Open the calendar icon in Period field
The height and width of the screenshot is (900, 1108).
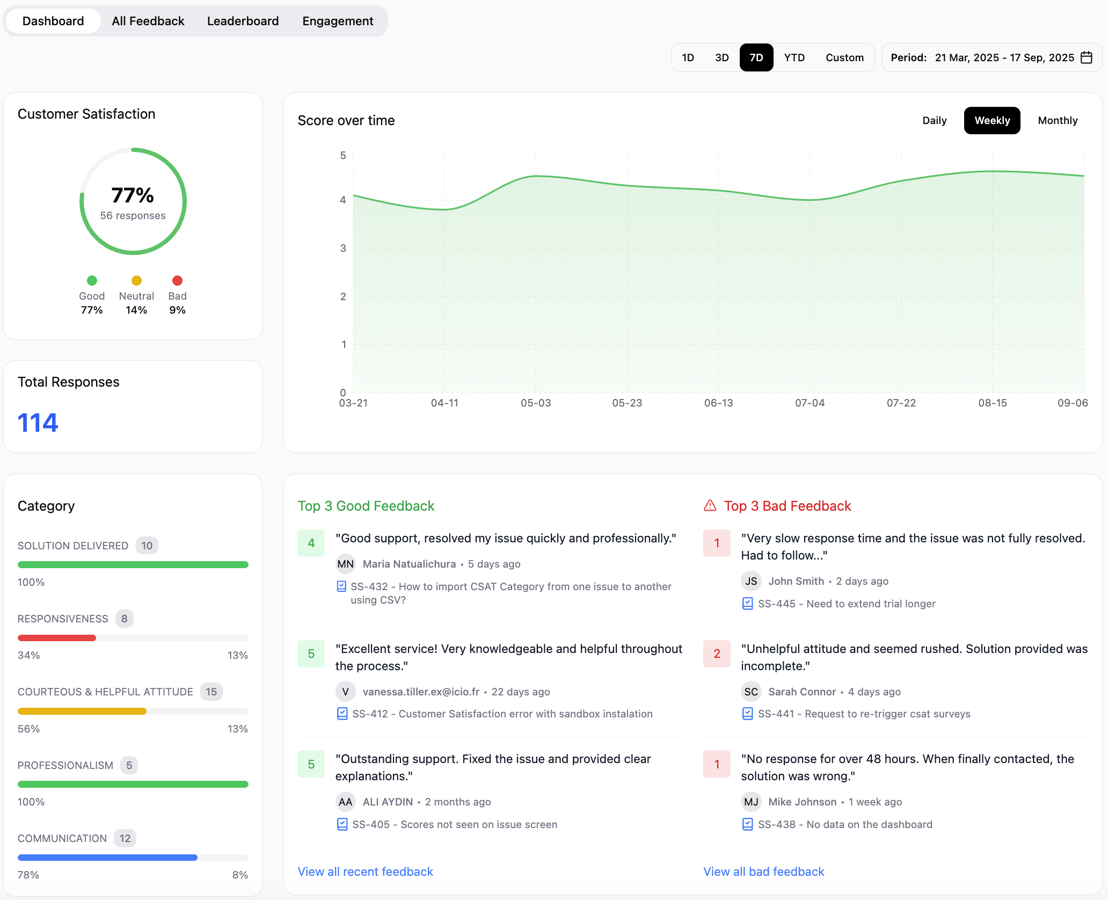click(1087, 57)
